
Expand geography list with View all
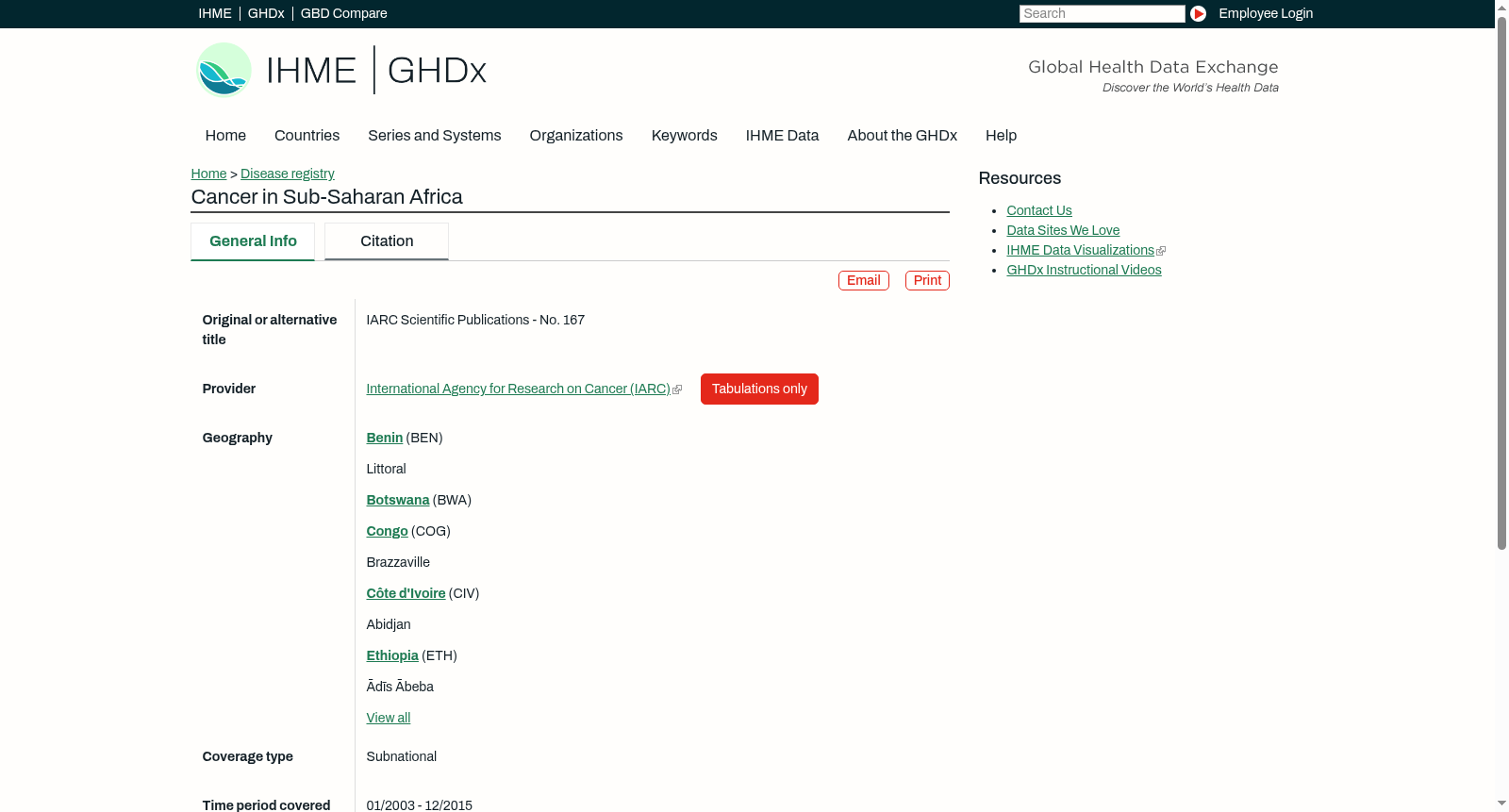click(389, 718)
